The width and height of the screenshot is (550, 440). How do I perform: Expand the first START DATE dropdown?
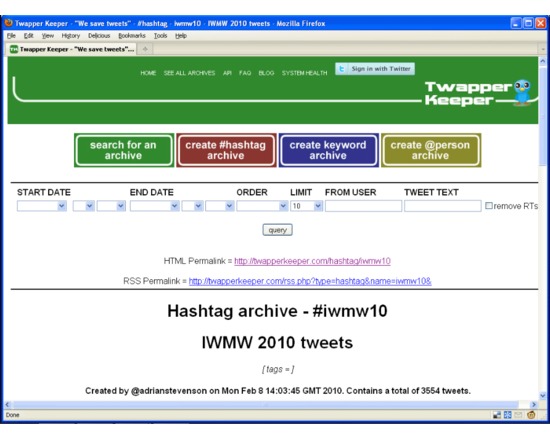point(42,206)
